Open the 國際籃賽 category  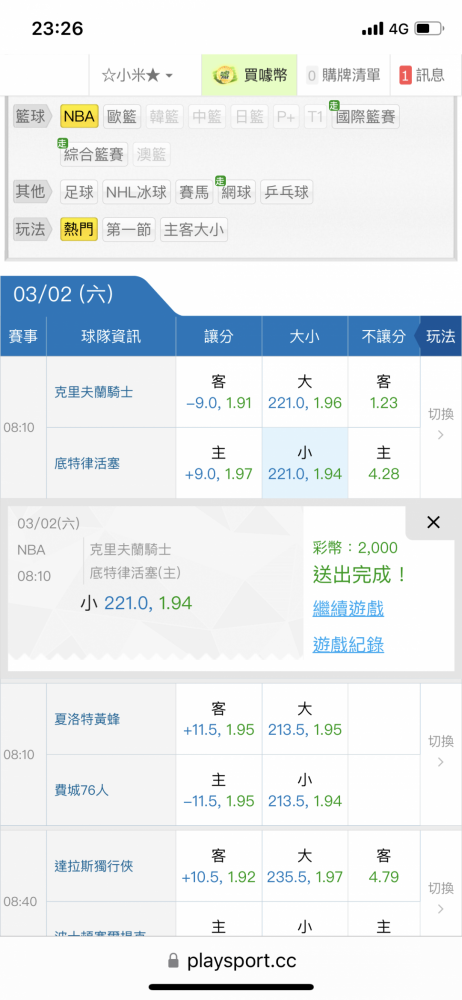(366, 117)
